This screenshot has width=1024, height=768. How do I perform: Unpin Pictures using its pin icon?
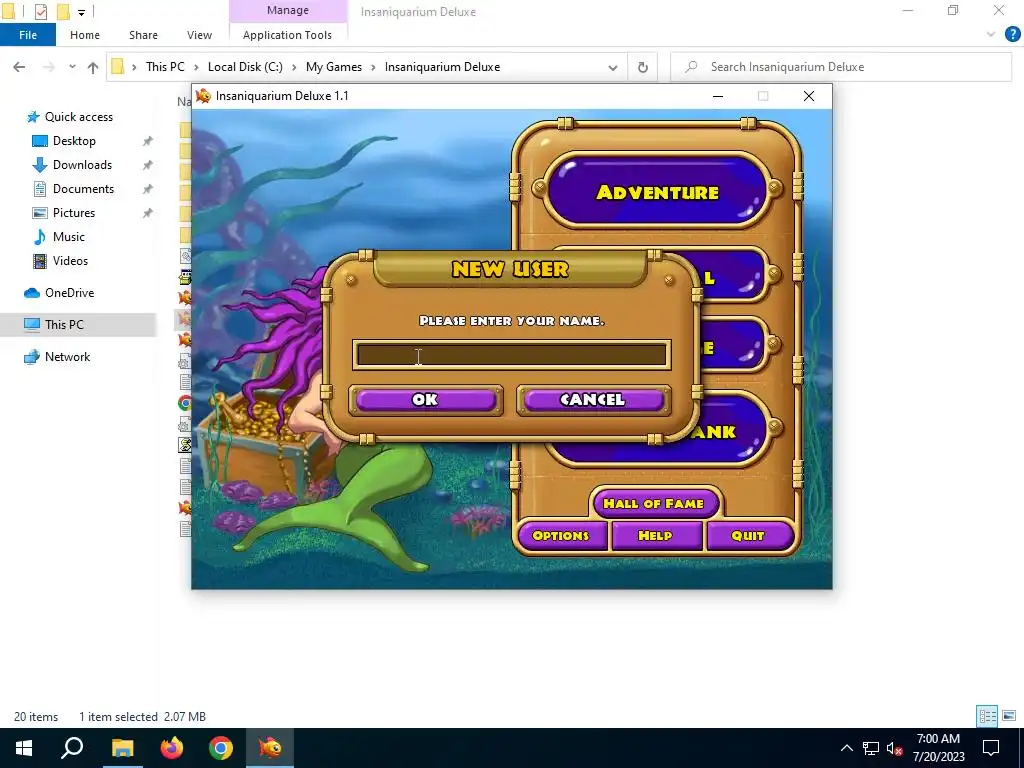coord(148,213)
